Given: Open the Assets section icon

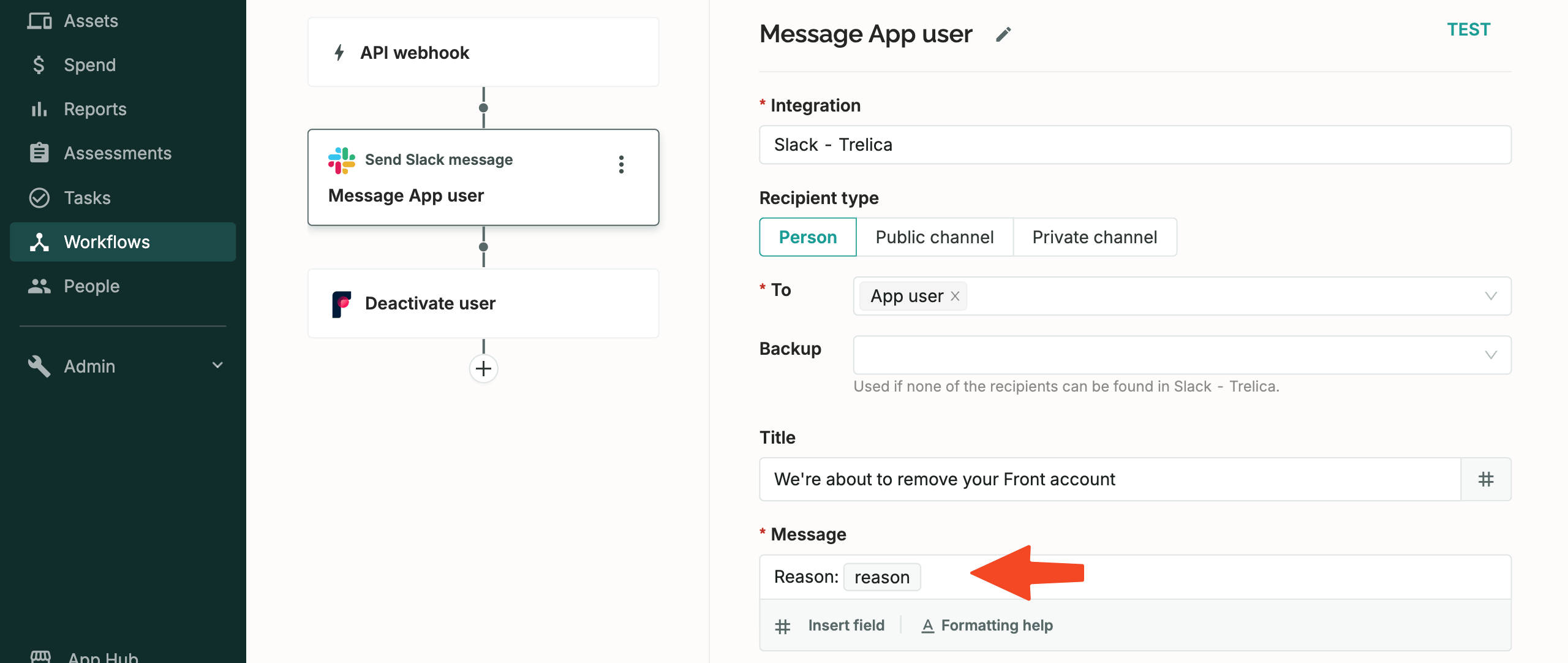Looking at the screenshot, I should [40, 21].
